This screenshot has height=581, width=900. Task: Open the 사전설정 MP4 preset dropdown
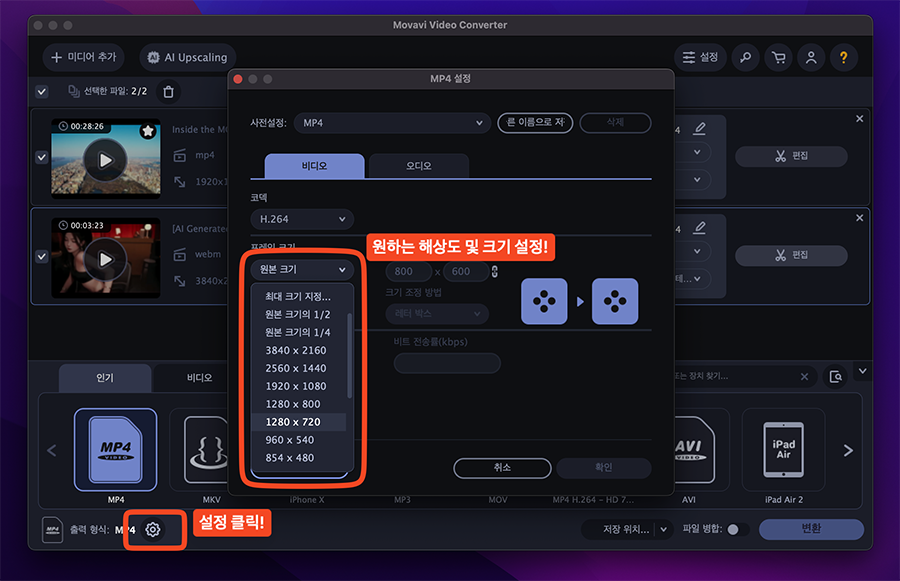(x=392, y=123)
